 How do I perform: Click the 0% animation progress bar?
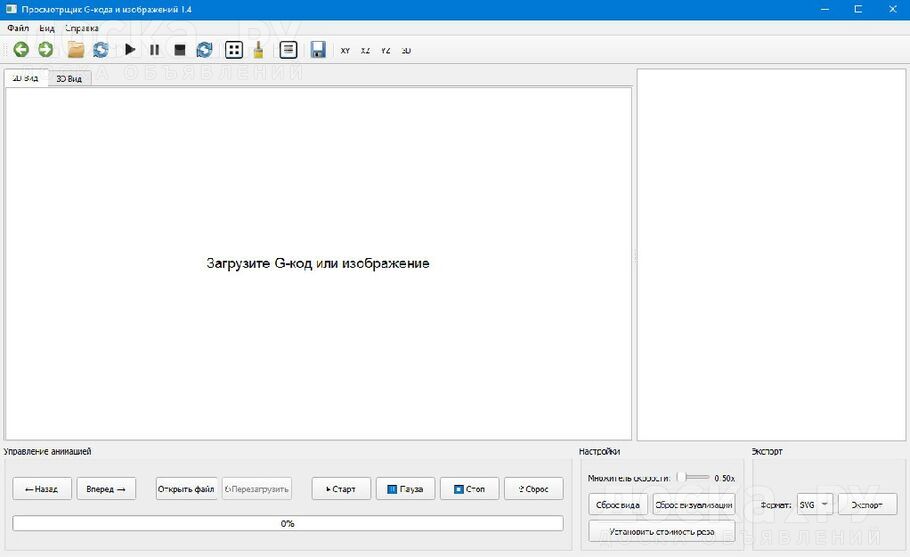(287, 523)
